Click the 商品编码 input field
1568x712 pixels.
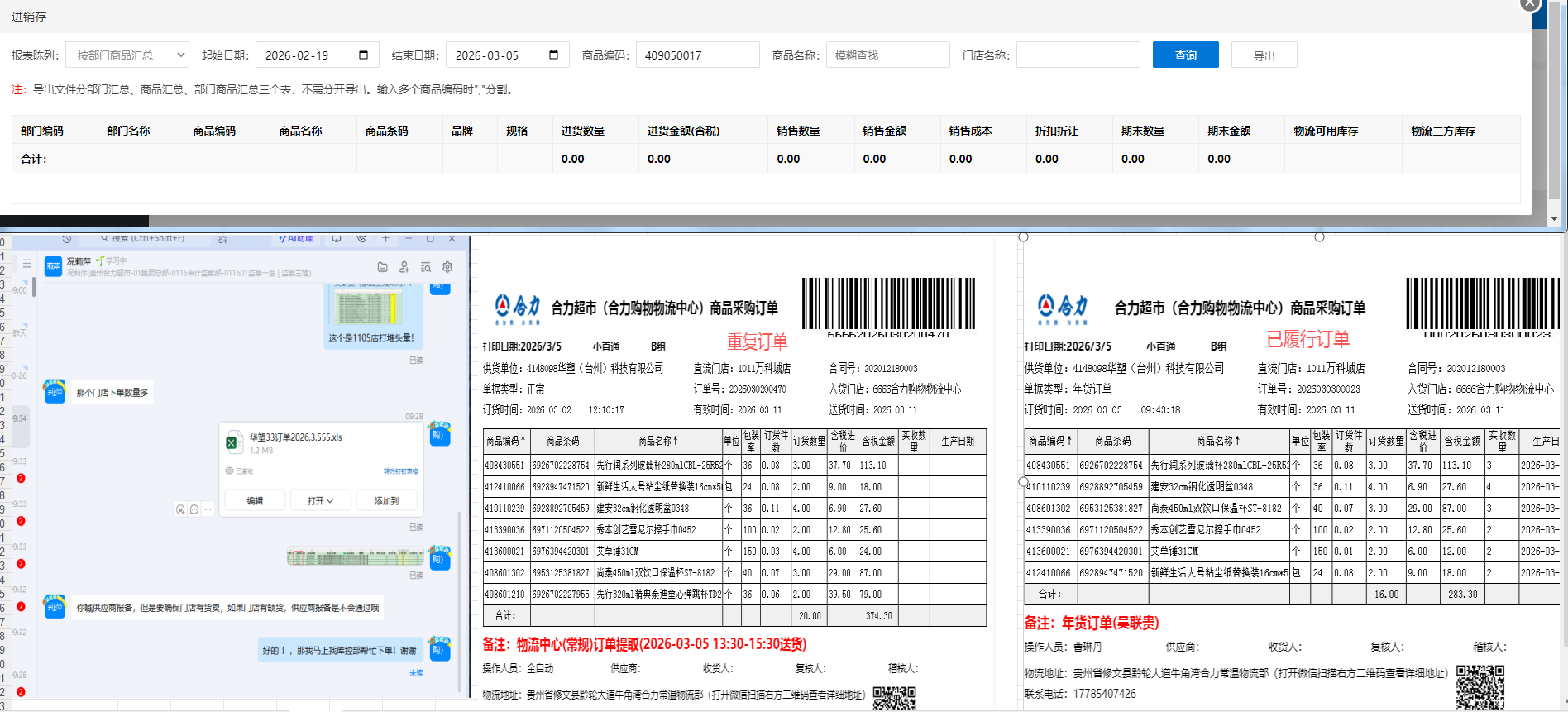pos(697,55)
